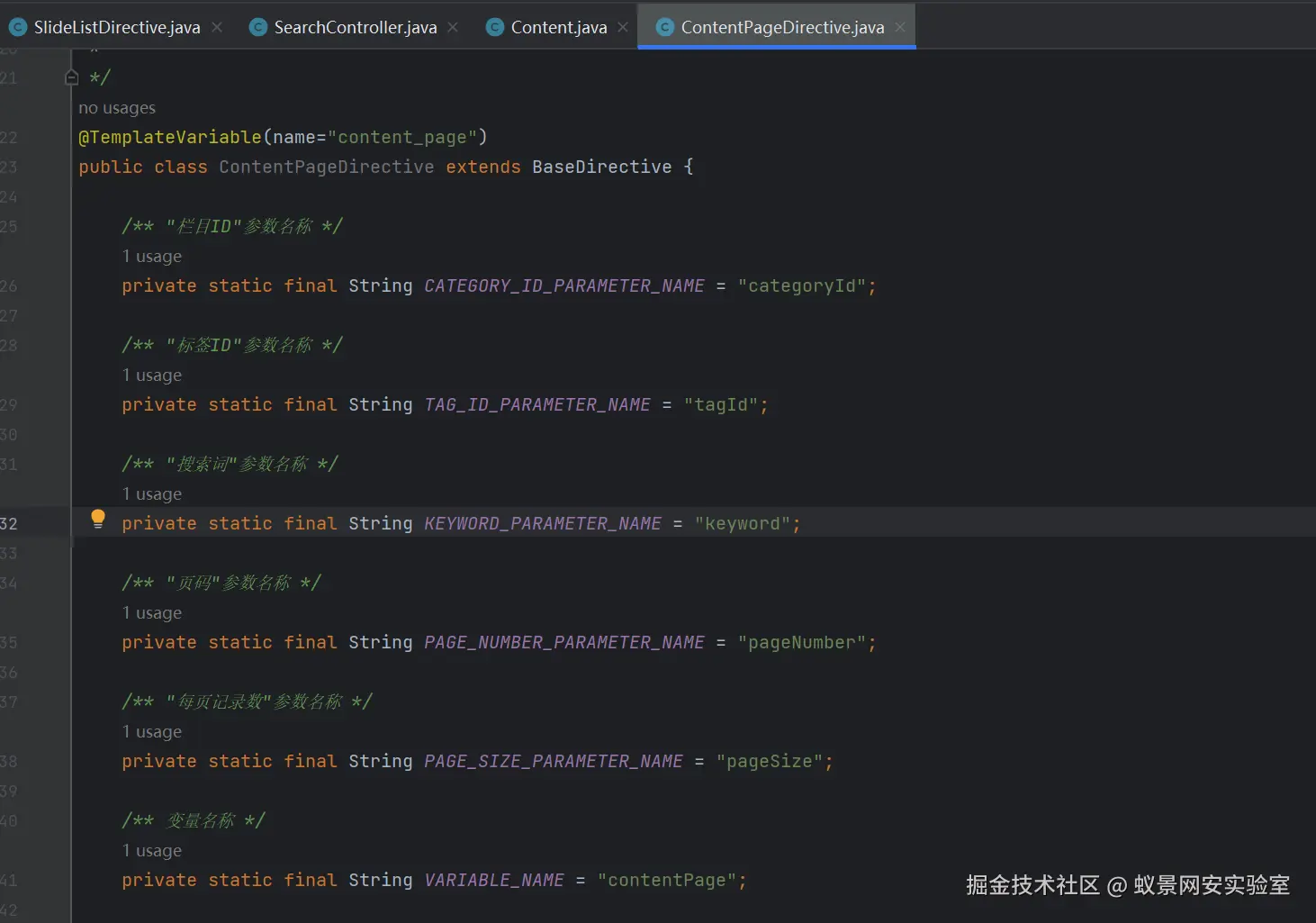Click the PAGE_NUMBER_PARAMETER_NAME constant

[564, 642]
